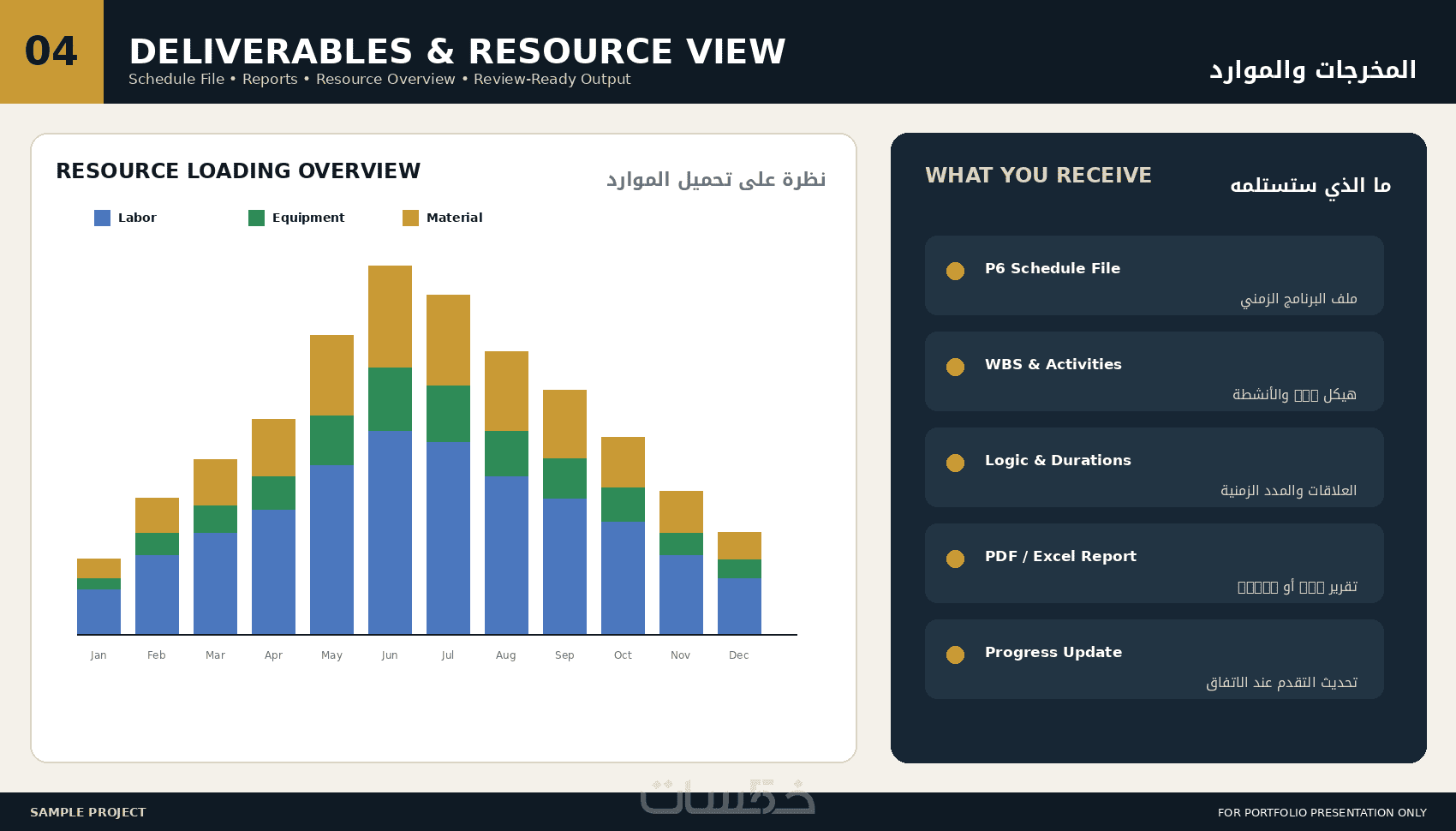Image resolution: width=1456 pixels, height=831 pixels.
Task: Select the green Equipment legend swatch
Action: tap(256, 218)
